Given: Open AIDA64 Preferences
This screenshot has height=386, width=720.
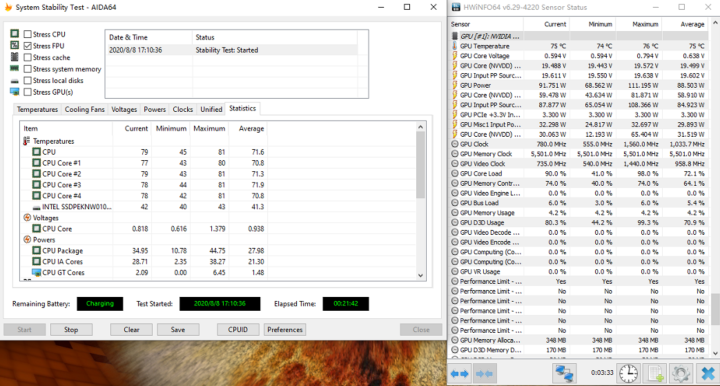Looking at the screenshot, I should [x=285, y=330].
